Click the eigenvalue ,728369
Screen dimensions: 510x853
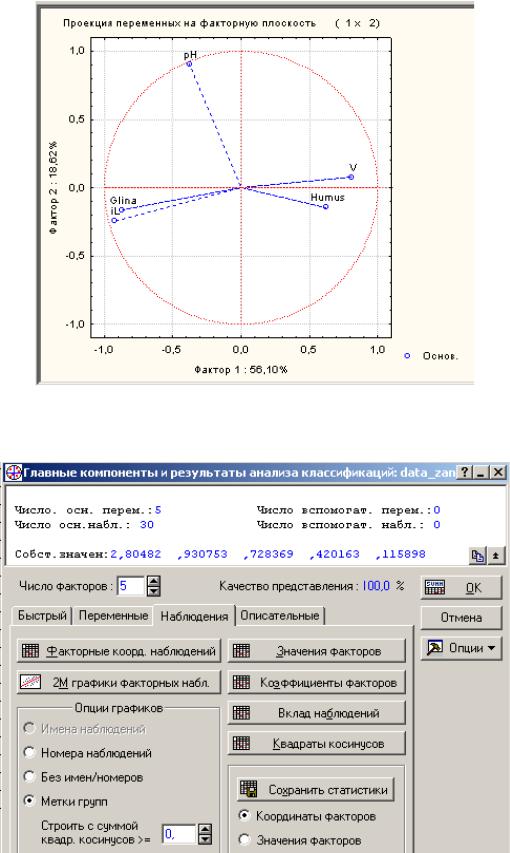[268, 554]
